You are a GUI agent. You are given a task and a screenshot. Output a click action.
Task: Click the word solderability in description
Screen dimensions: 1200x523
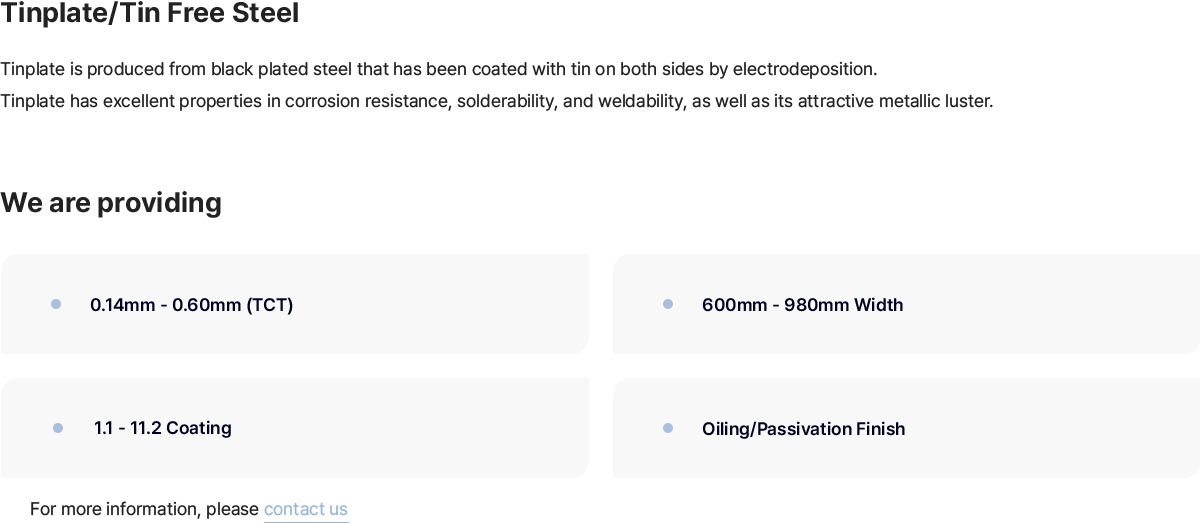[x=505, y=101]
